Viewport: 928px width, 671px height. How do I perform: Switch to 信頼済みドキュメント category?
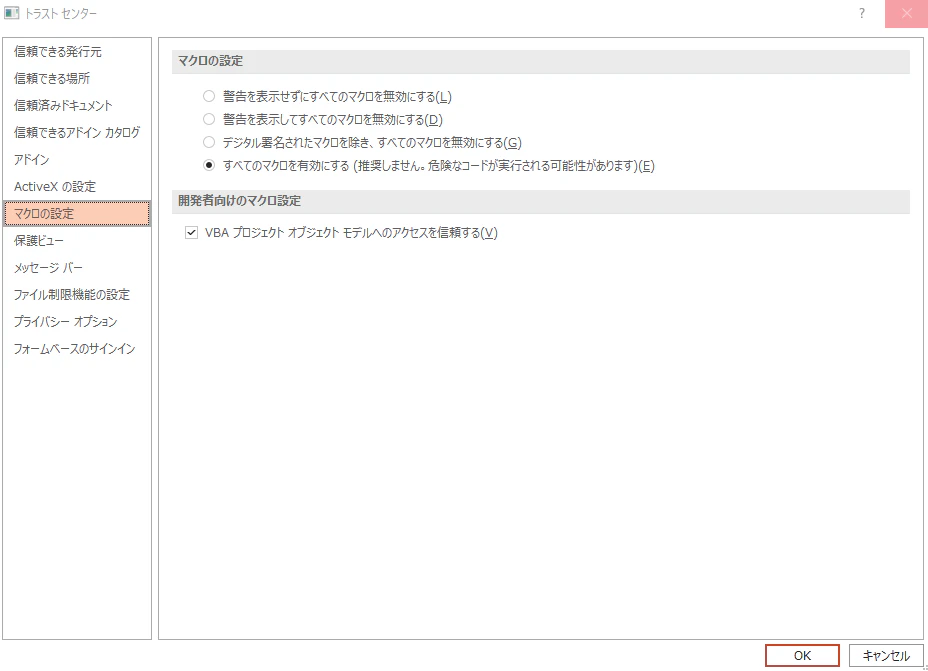77,105
